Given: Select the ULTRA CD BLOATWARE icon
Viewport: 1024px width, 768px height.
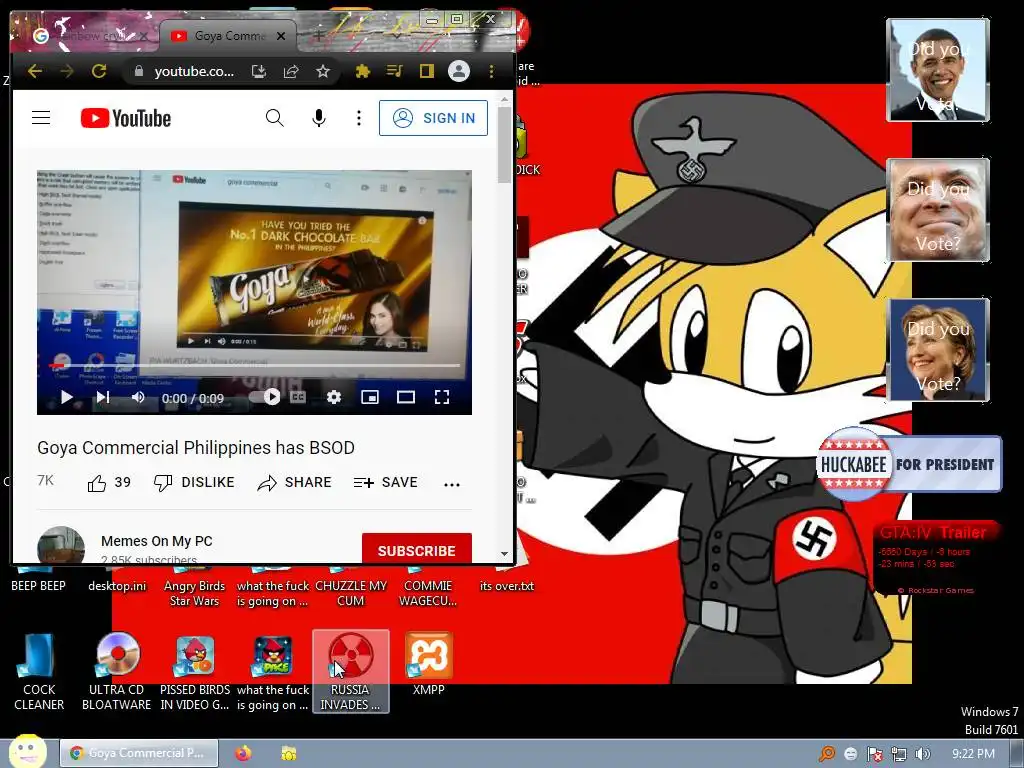Looking at the screenshot, I should click(x=117, y=673).
